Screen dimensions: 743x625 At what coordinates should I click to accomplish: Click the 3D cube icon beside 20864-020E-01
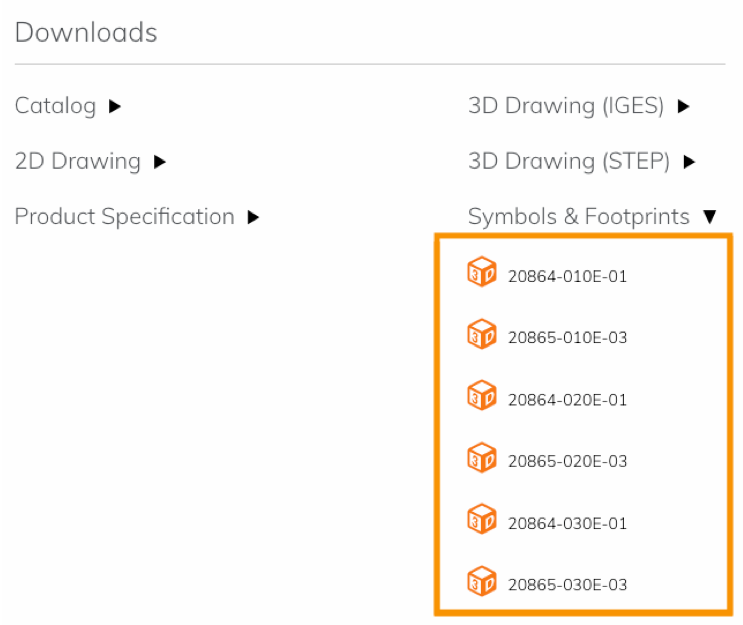[x=481, y=395]
